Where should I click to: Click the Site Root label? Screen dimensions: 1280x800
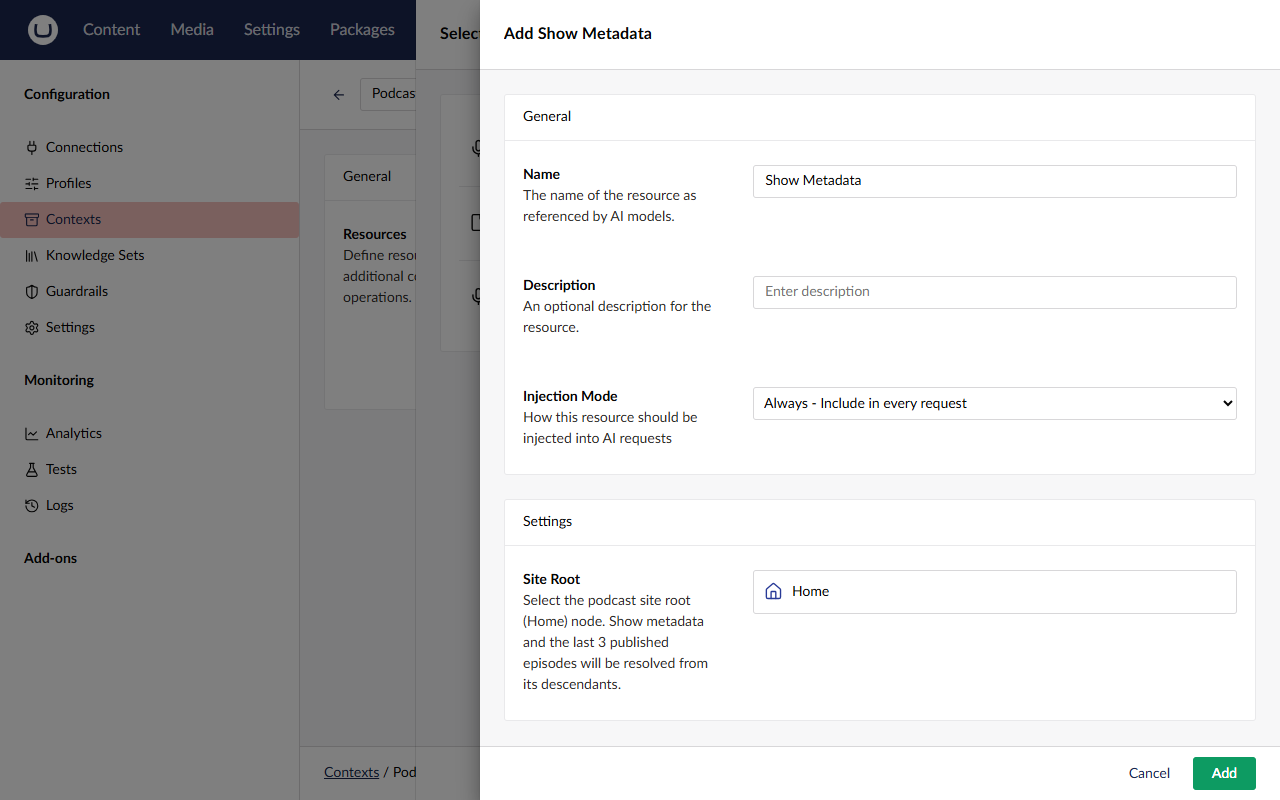552,579
